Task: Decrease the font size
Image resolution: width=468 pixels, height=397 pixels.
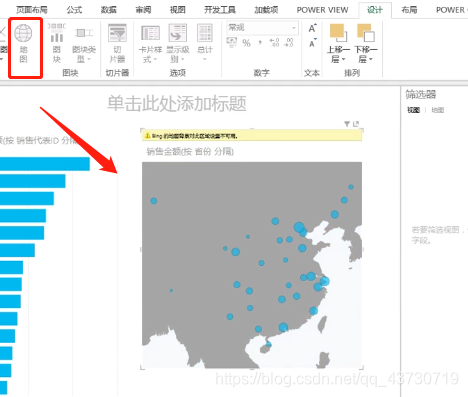Action: 312,43
